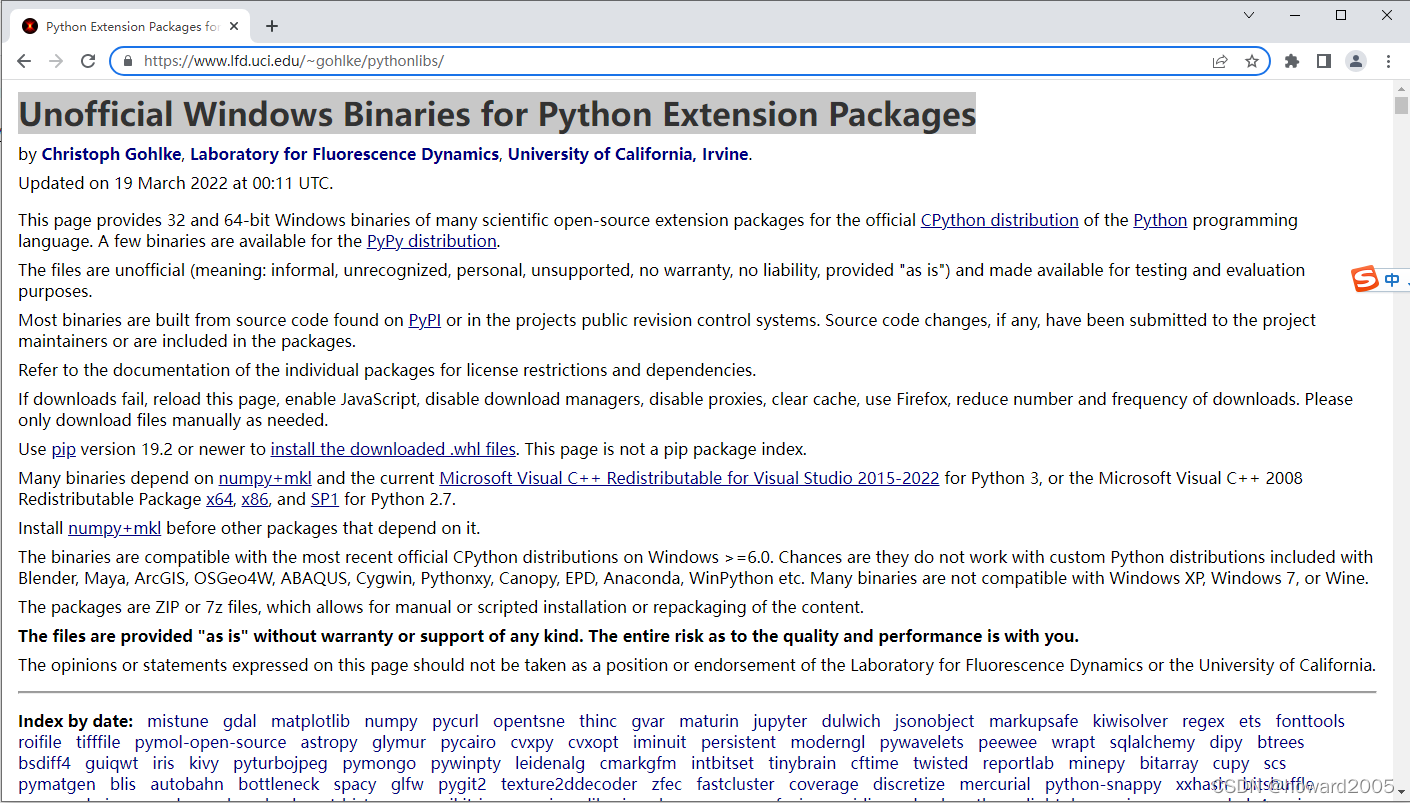Image resolution: width=1410 pixels, height=803 pixels.
Task: Click the share page icon in address bar
Action: [1220, 61]
